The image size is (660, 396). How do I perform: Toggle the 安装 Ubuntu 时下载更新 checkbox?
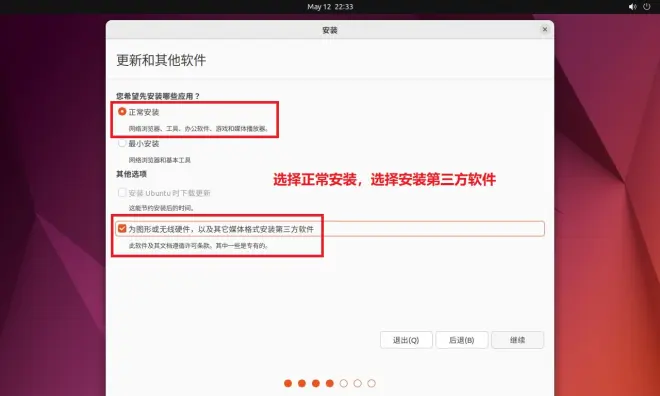pyautogui.click(x=122, y=193)
